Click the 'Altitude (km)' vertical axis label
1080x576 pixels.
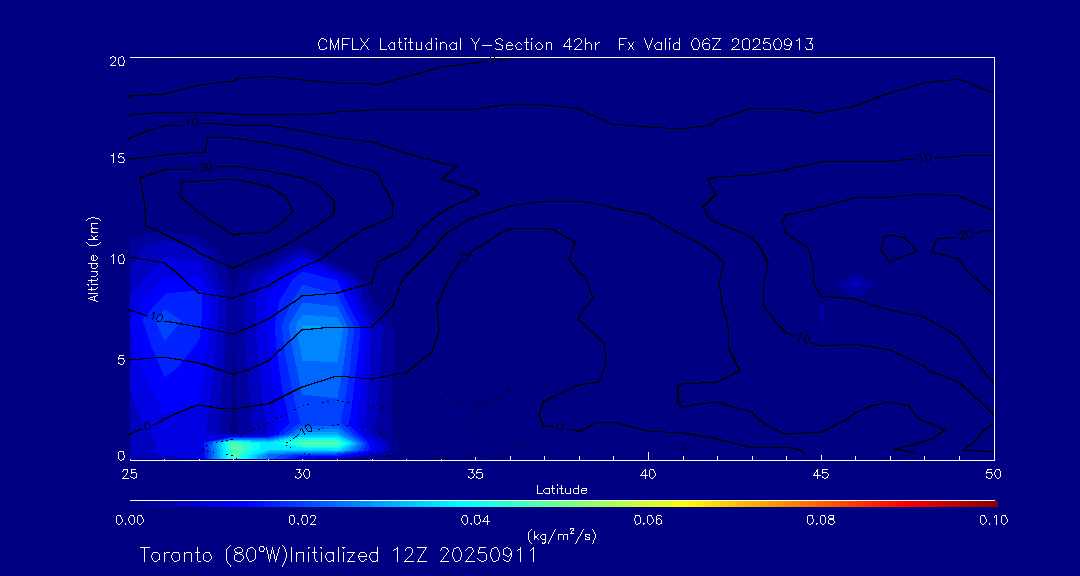[93, 258]
